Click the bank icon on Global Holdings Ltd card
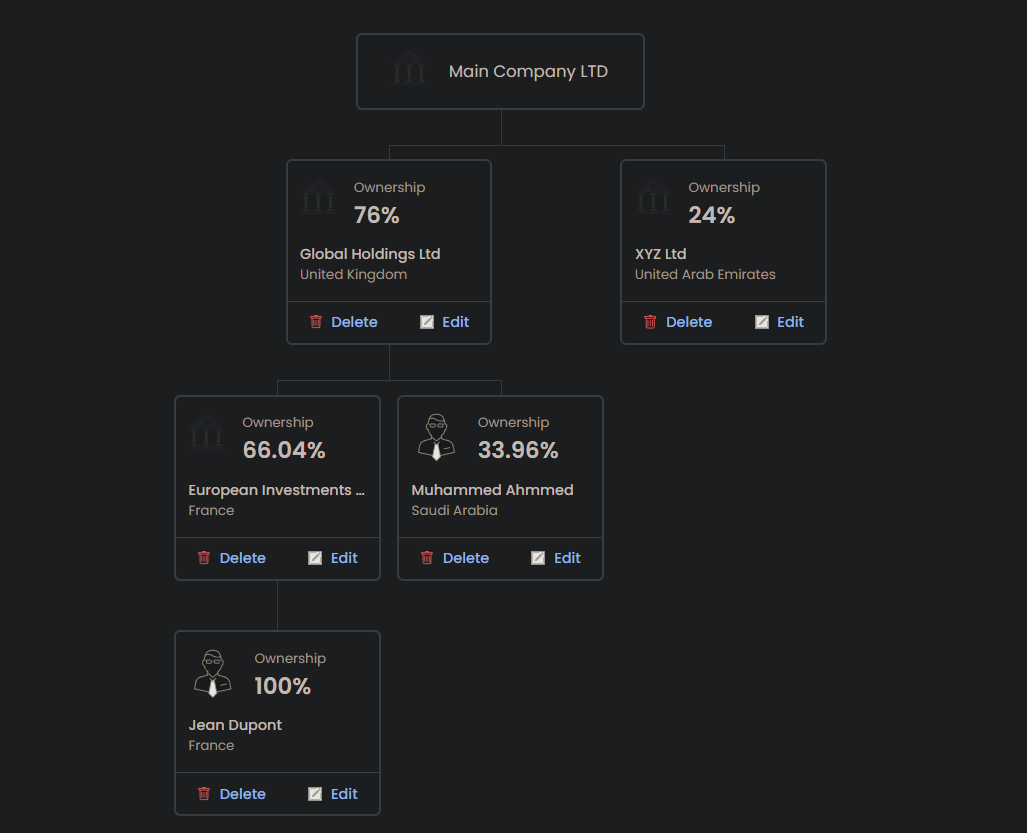The image size is (1027, 833). click(x=318, y=198)
